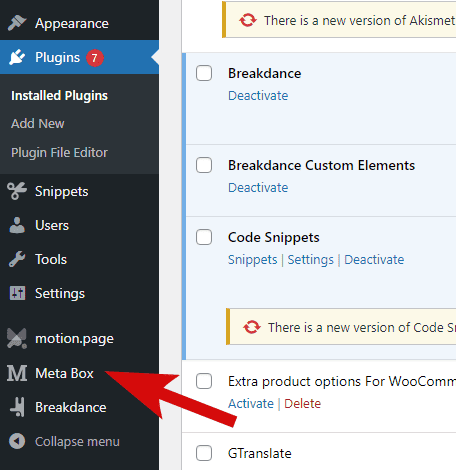Image resolution: width=456 pixels, height=470 pixels.
Task: Click the motion.page icon
Action: 17,338
